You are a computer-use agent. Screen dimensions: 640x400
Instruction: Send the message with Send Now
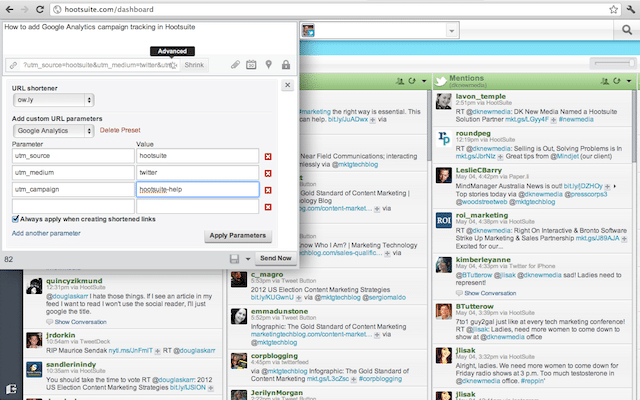coord(276,258)
